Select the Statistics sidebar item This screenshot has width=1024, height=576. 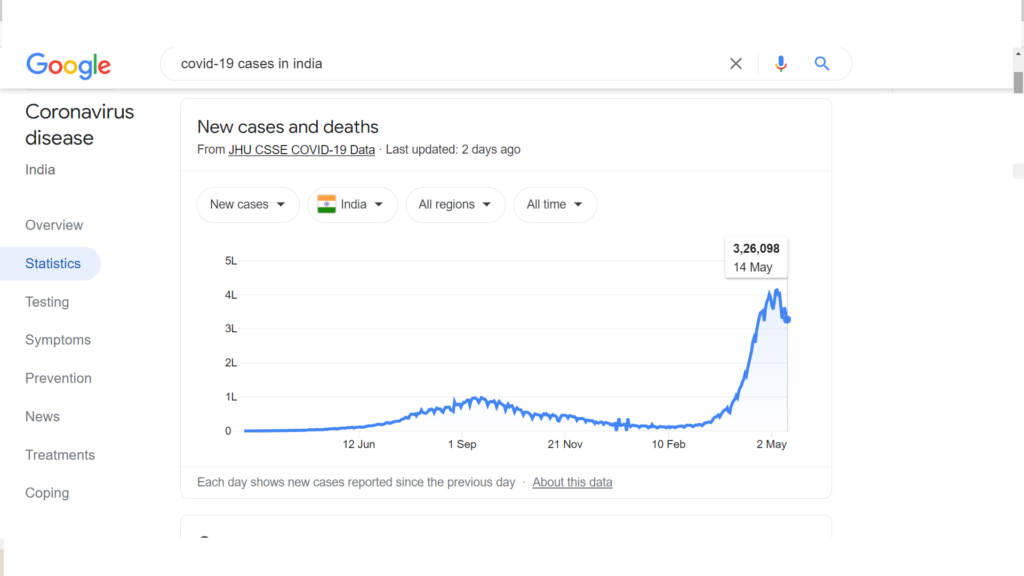point(50,264)
